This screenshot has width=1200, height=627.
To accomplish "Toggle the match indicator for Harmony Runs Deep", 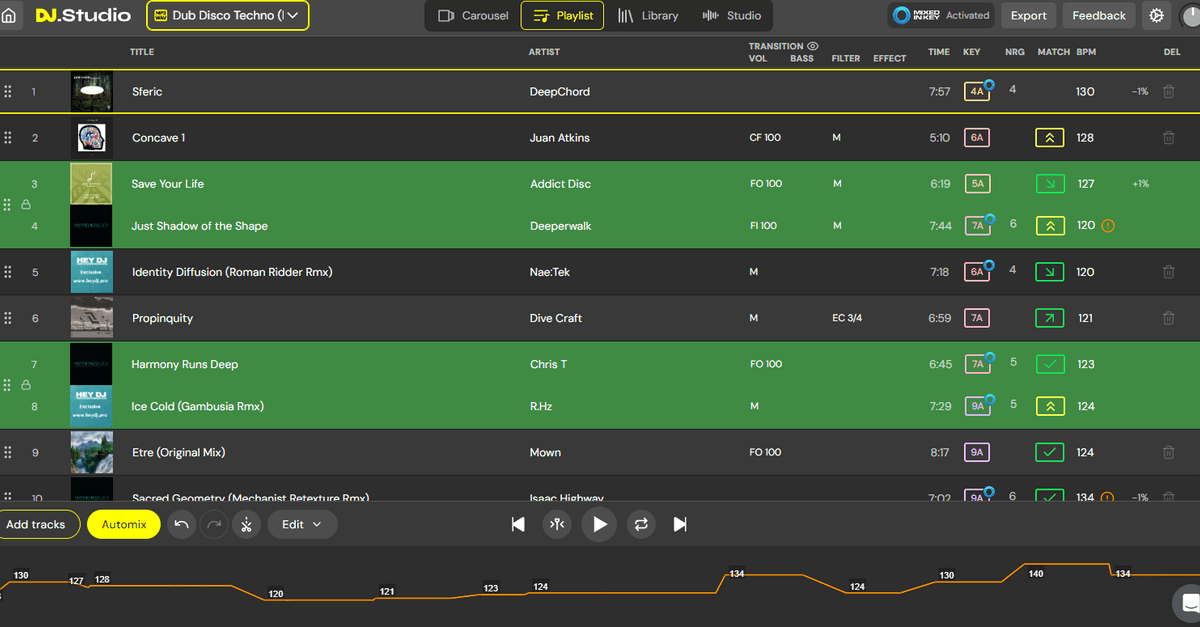I will tap(1049, 364).
